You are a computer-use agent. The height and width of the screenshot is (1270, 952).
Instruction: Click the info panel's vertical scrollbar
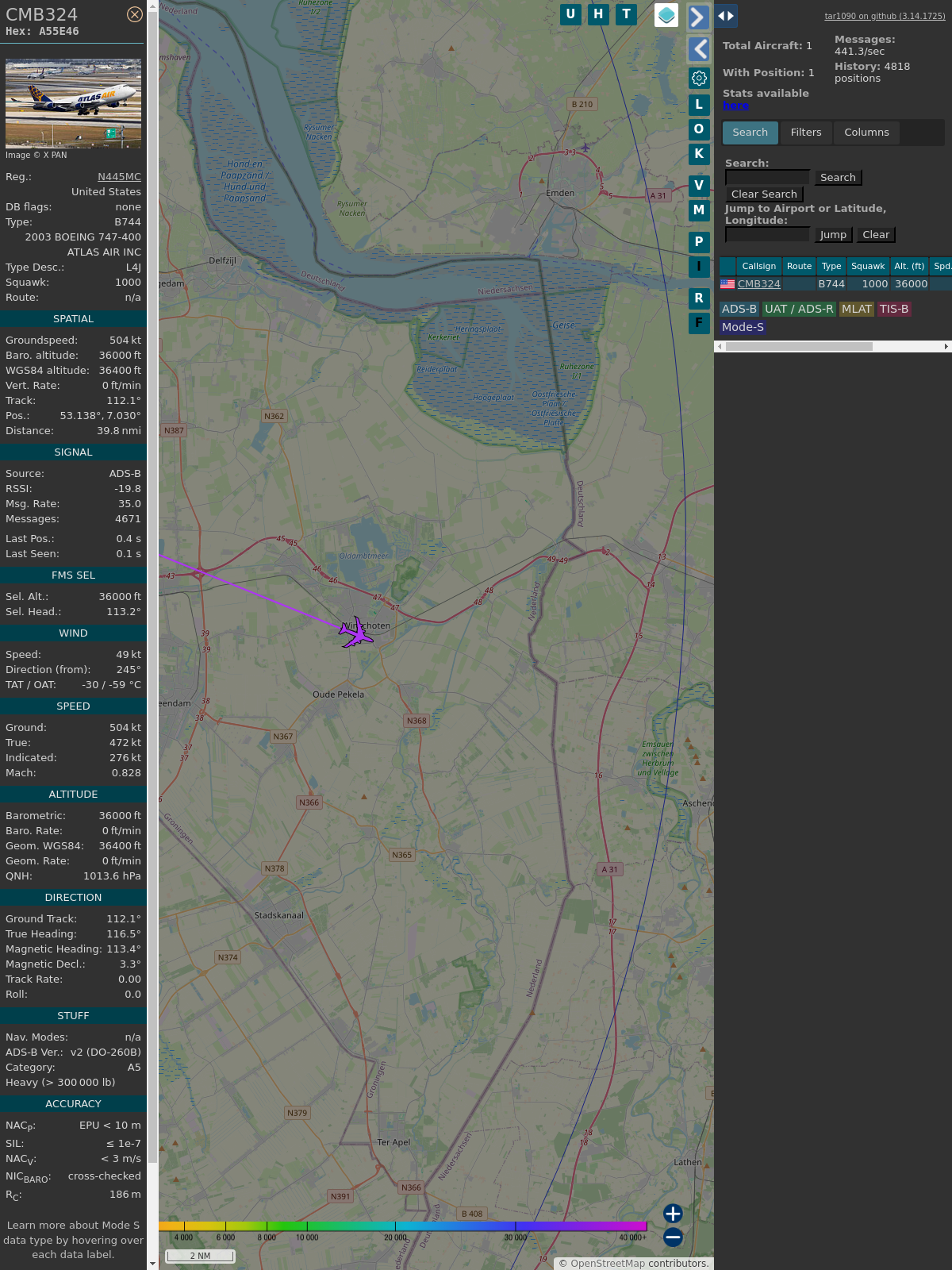point(152,587)
